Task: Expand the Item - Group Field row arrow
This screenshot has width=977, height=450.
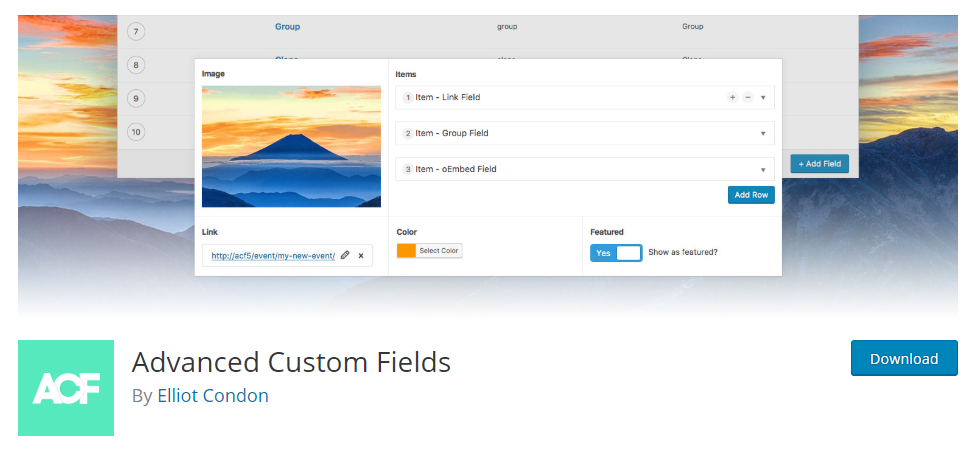Action: pyautogui.click(x=763, y=133)
